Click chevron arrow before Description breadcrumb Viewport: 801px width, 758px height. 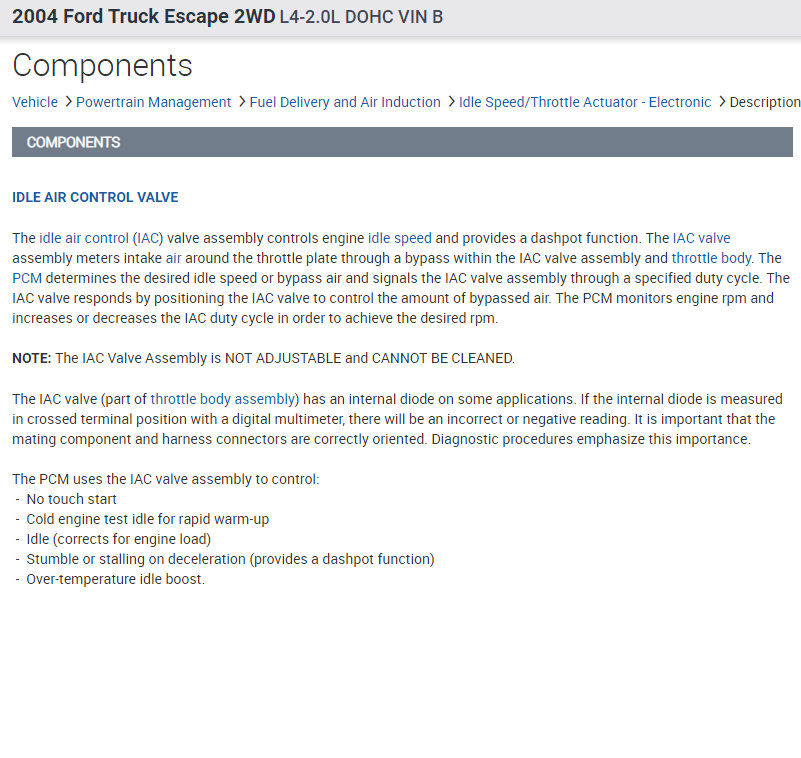tap(722, 102)
